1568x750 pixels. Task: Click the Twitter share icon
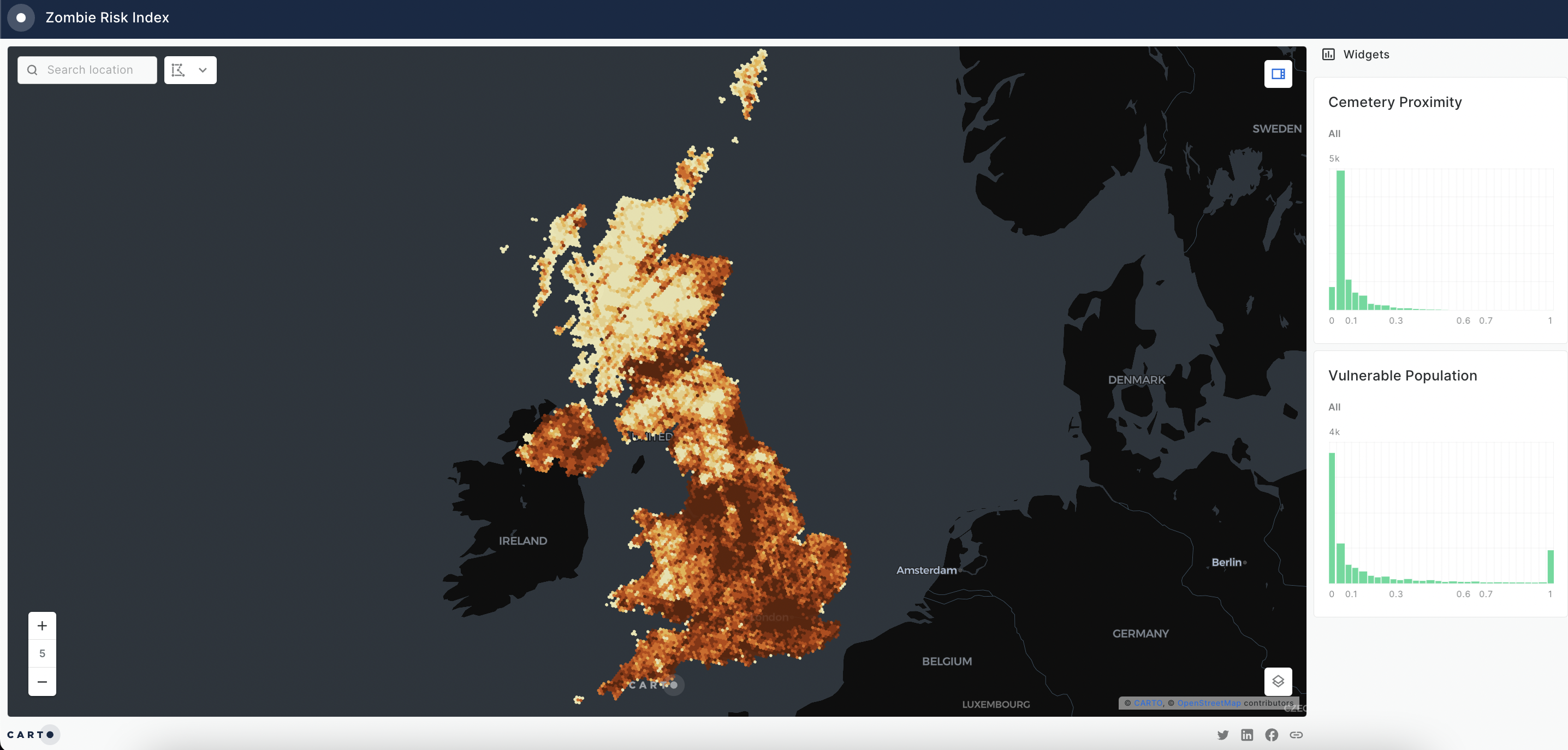pyautogui.click(x=1224, y=734)
